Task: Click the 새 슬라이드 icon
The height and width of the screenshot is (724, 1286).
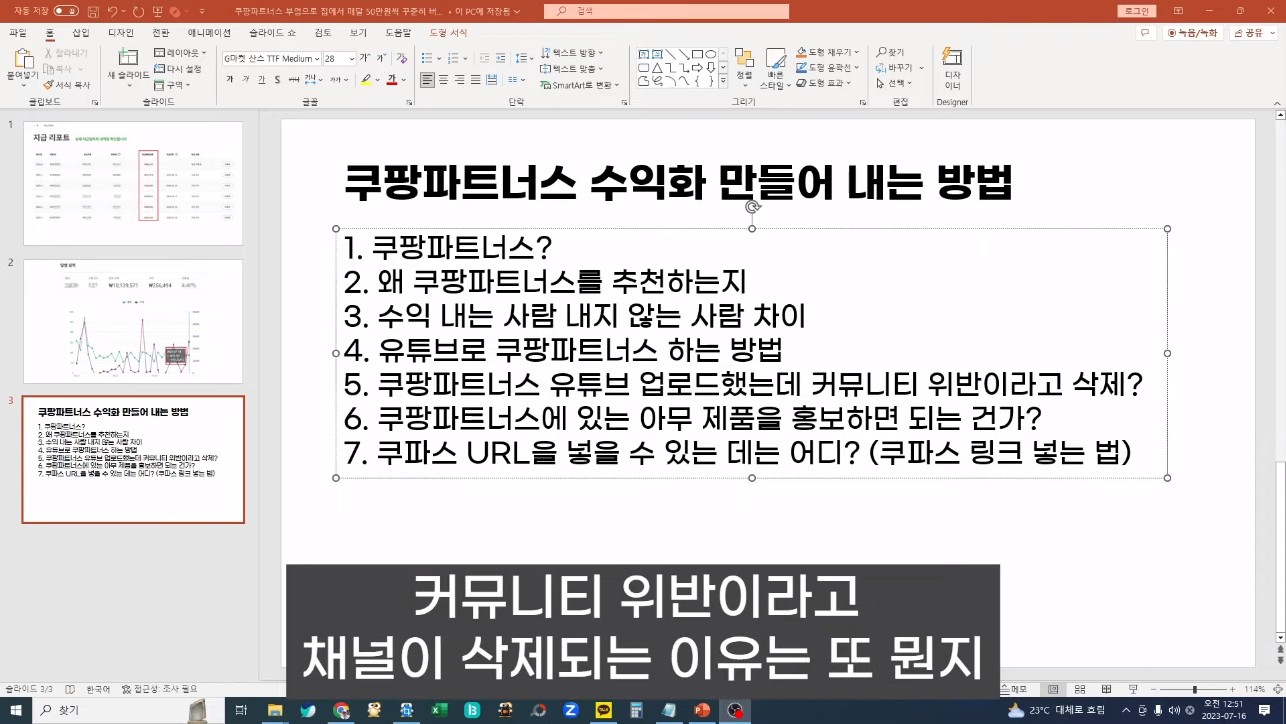Action: (128, 58)
